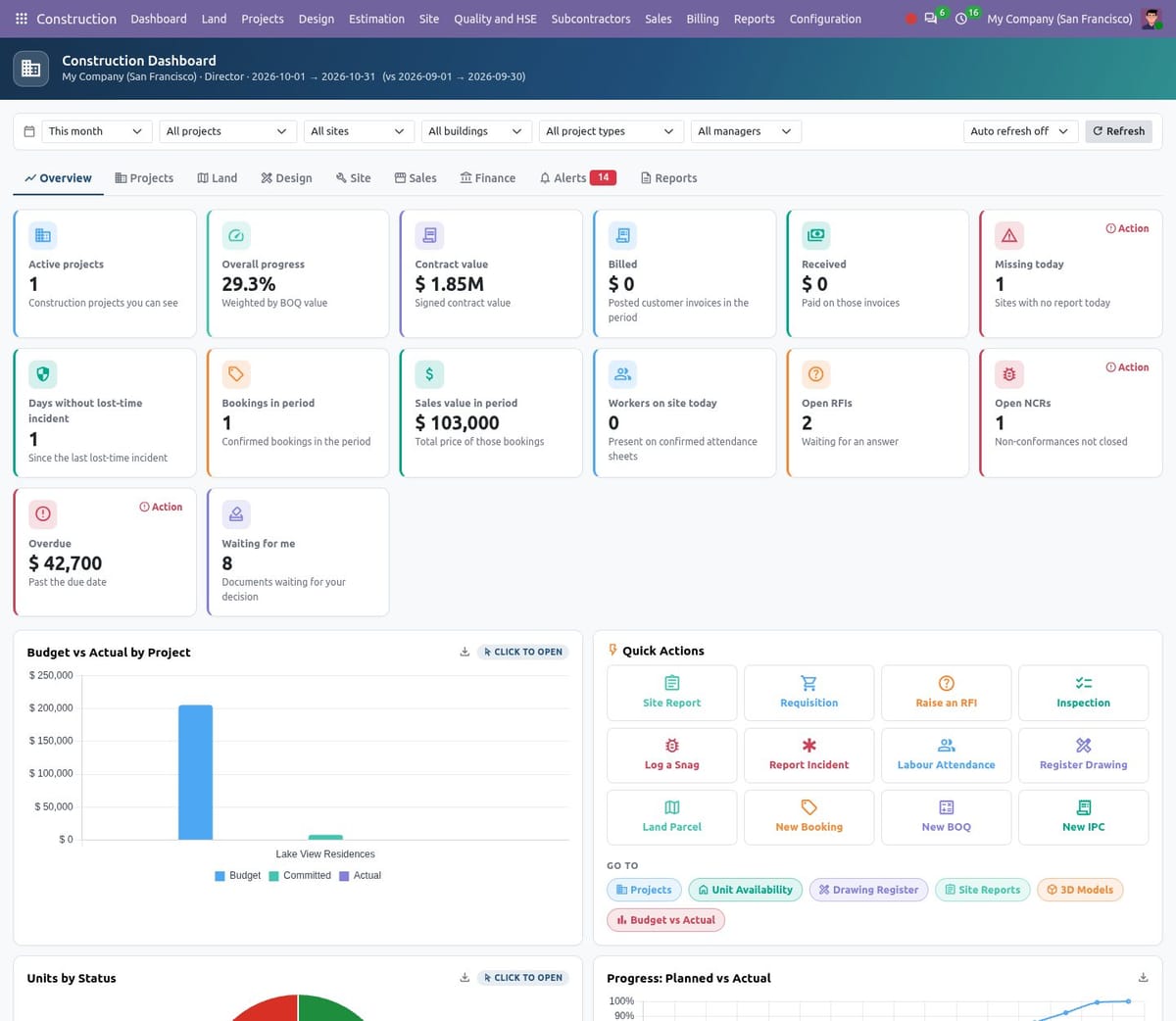Open the Quality and HSE top menu
Image resolution: width=1176 pixels, height=1021 pixels.
tap(495, 19)
